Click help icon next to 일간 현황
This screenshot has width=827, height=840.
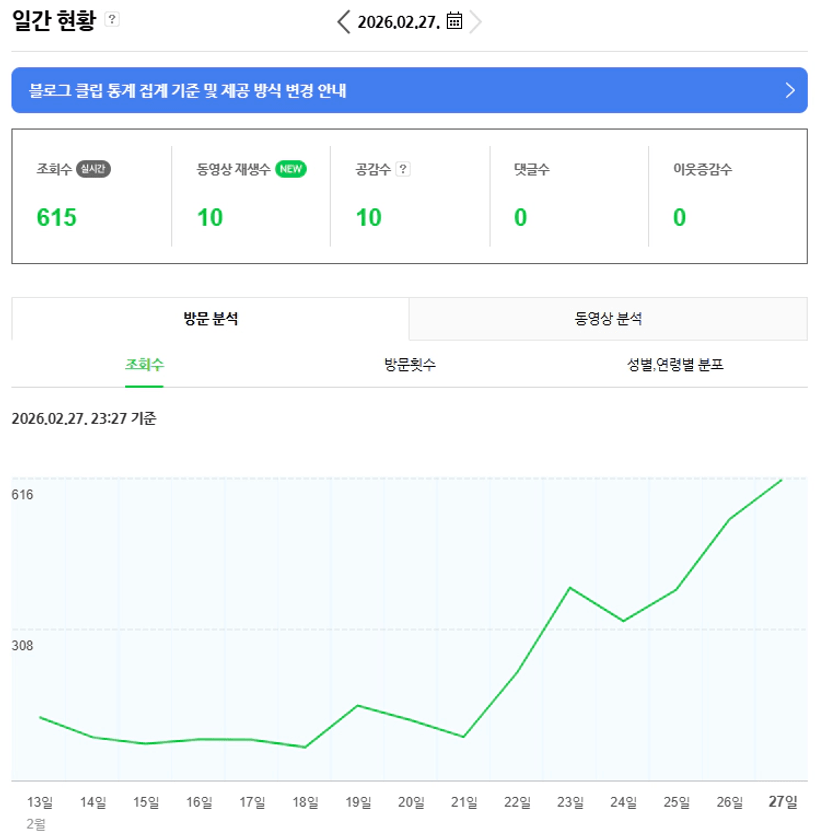click(112, 20)
